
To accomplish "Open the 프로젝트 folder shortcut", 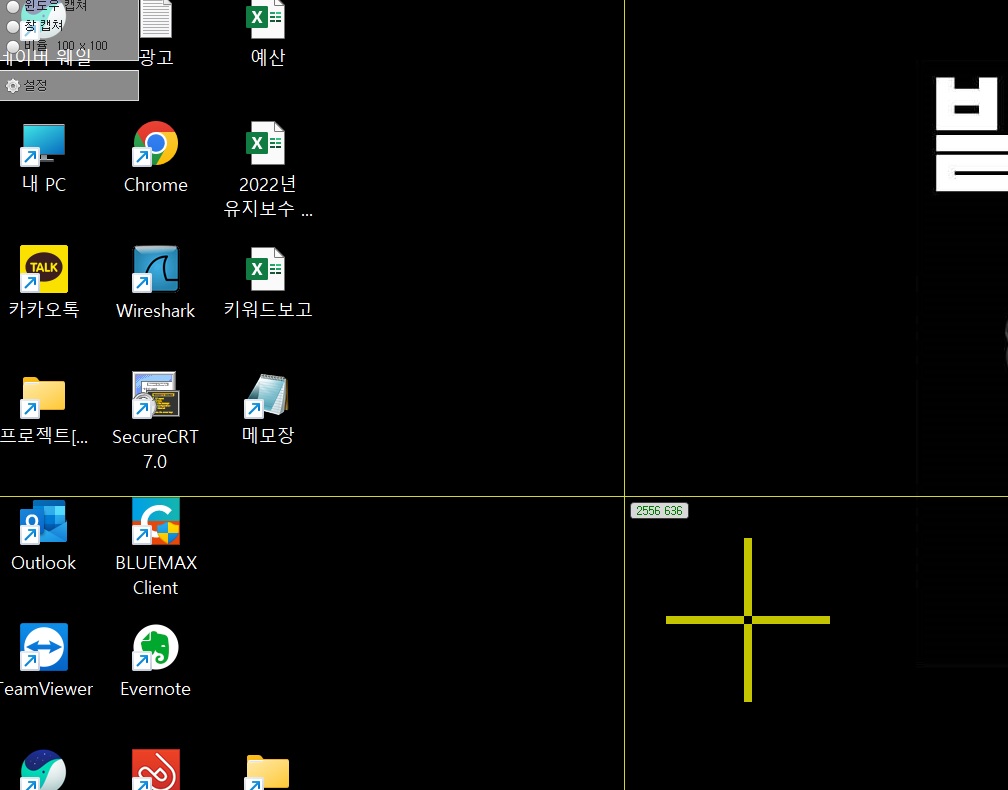I will [44, 410].
